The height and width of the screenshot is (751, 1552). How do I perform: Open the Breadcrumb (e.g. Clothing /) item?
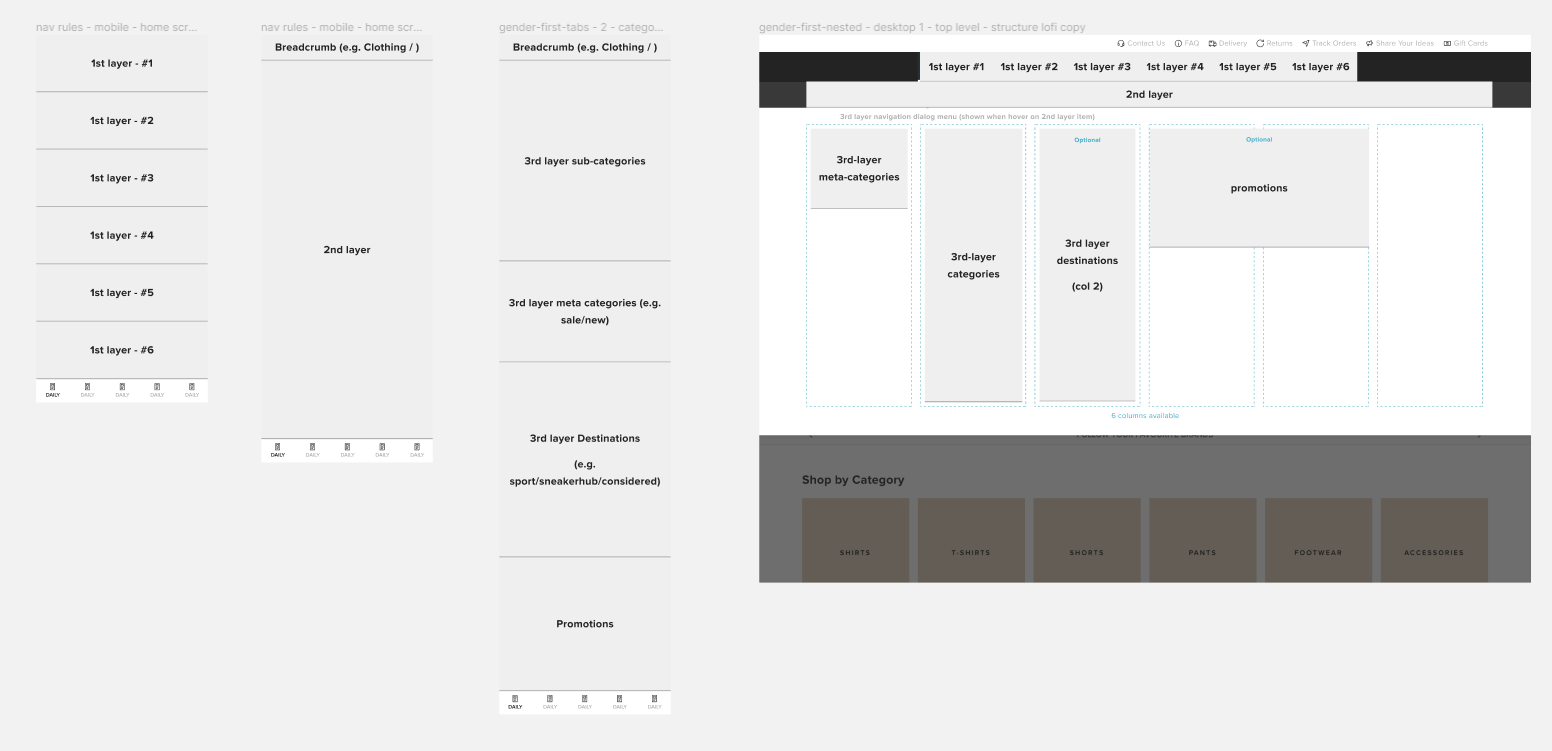coord(346,45)
